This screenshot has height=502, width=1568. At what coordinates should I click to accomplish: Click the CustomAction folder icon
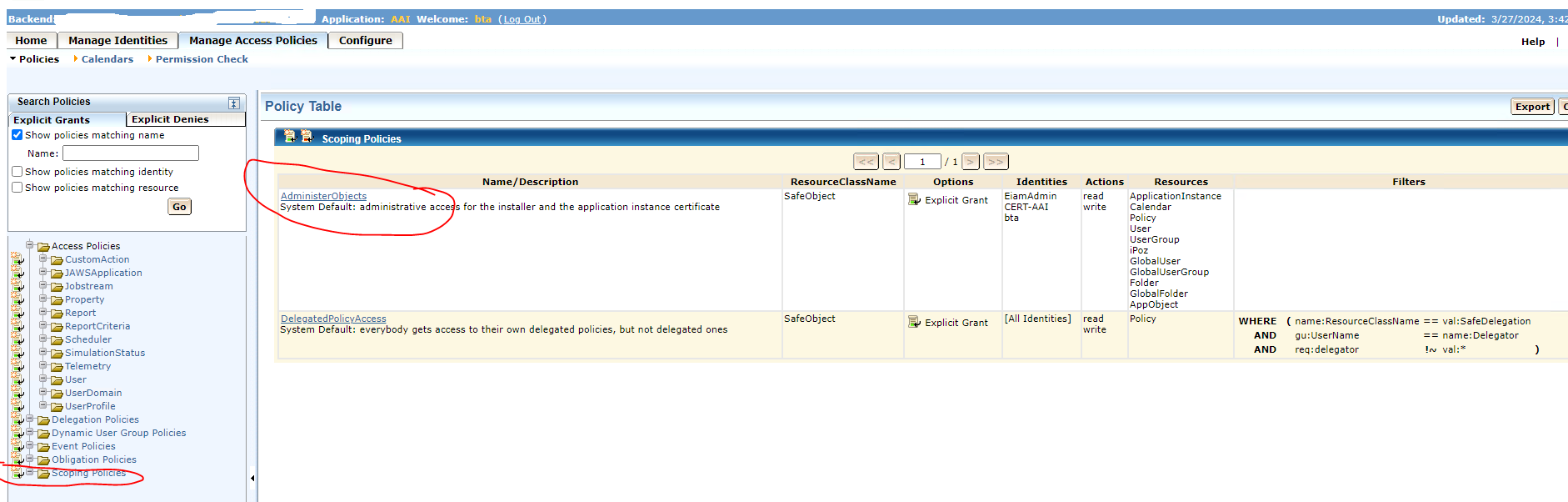point(57,260)
